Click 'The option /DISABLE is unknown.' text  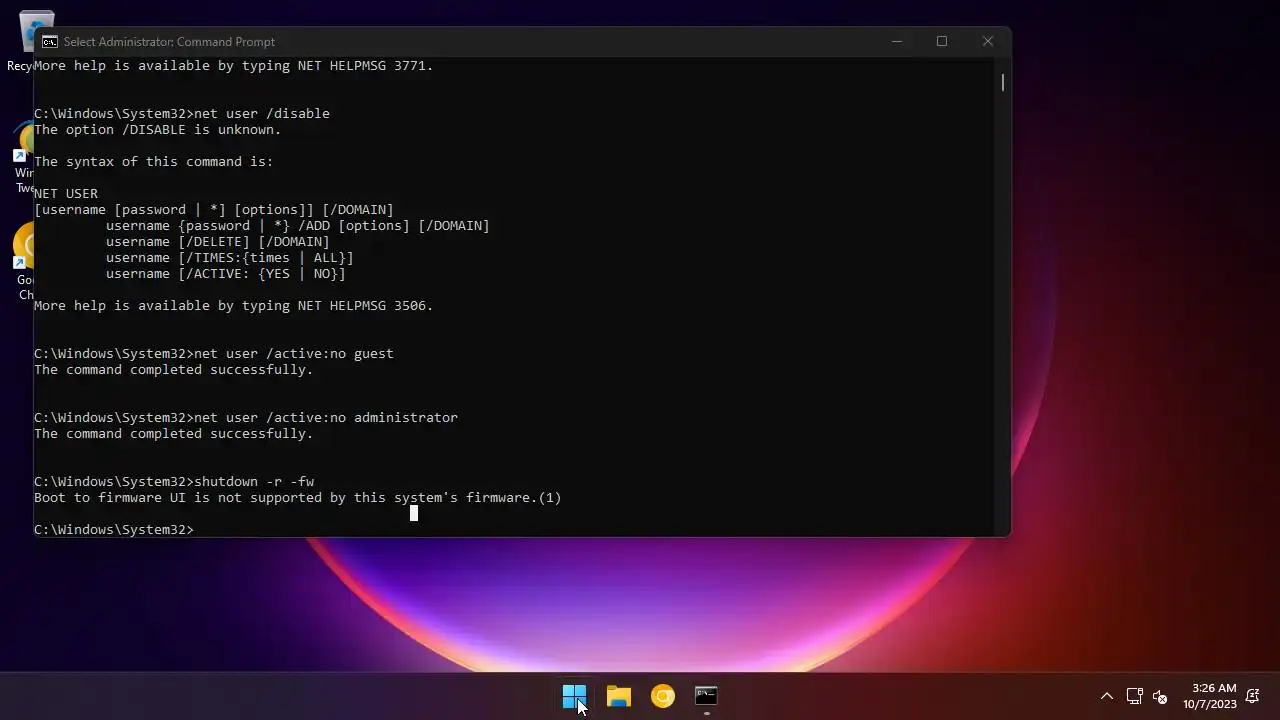tap(158, 129)
